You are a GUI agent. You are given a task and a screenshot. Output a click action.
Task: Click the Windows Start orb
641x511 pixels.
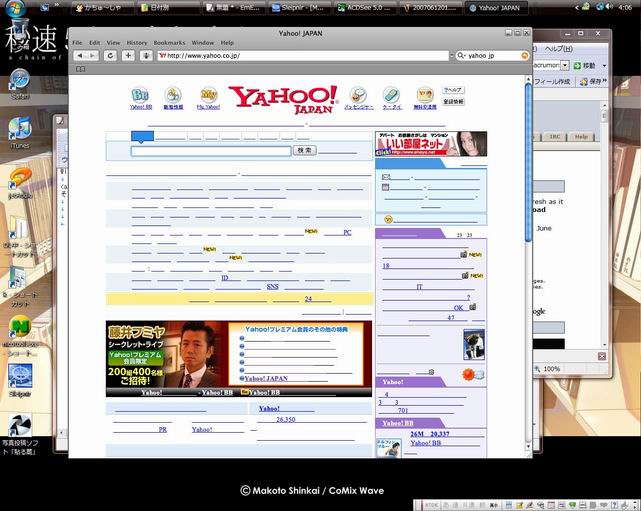[x=16, y=7]
